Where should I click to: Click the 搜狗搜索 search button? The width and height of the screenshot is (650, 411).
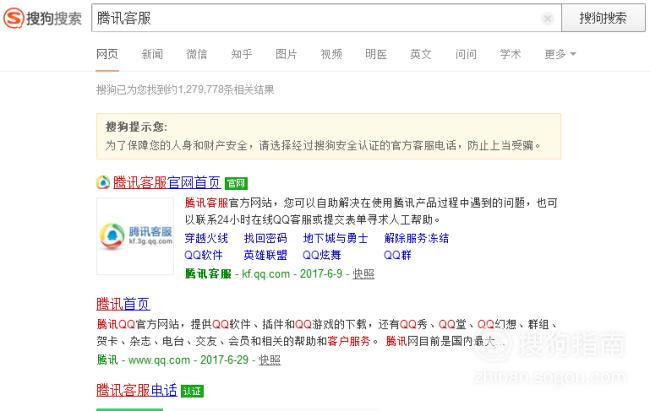coord(603,18)
